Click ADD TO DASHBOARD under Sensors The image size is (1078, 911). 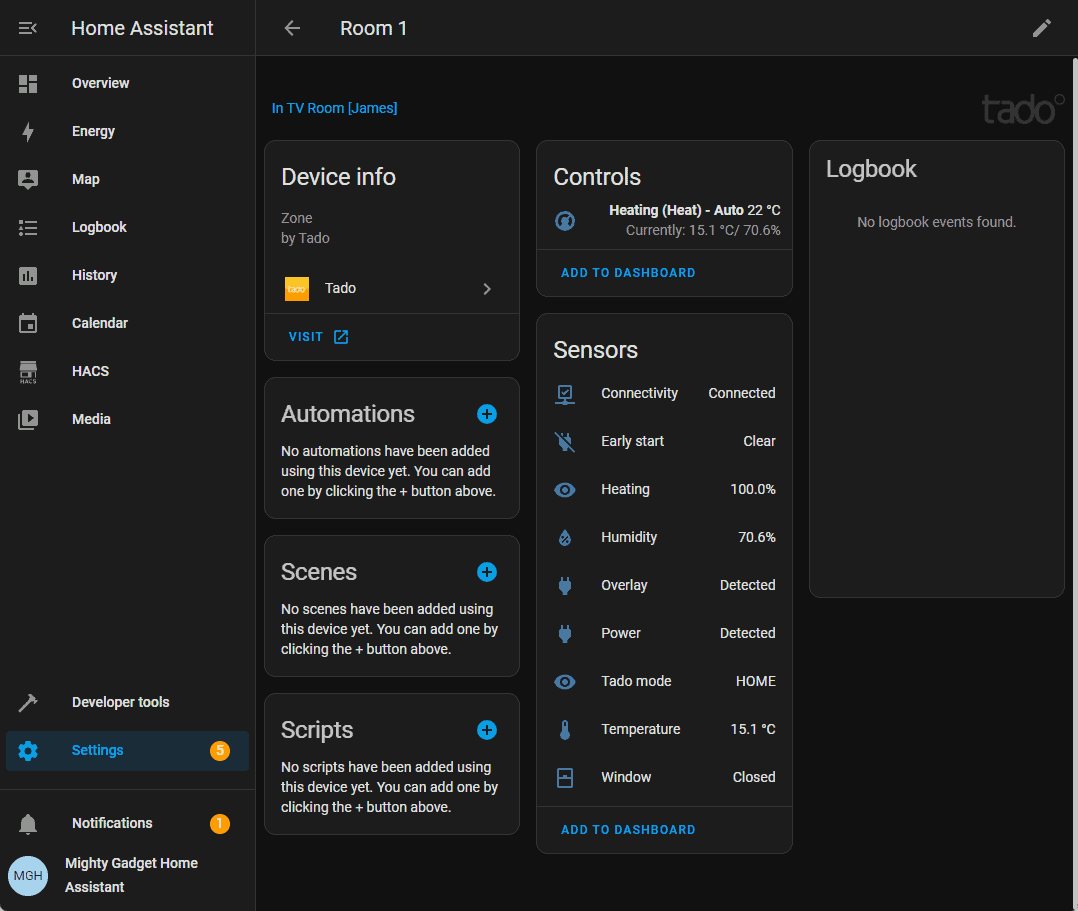(x=628, y=830)
